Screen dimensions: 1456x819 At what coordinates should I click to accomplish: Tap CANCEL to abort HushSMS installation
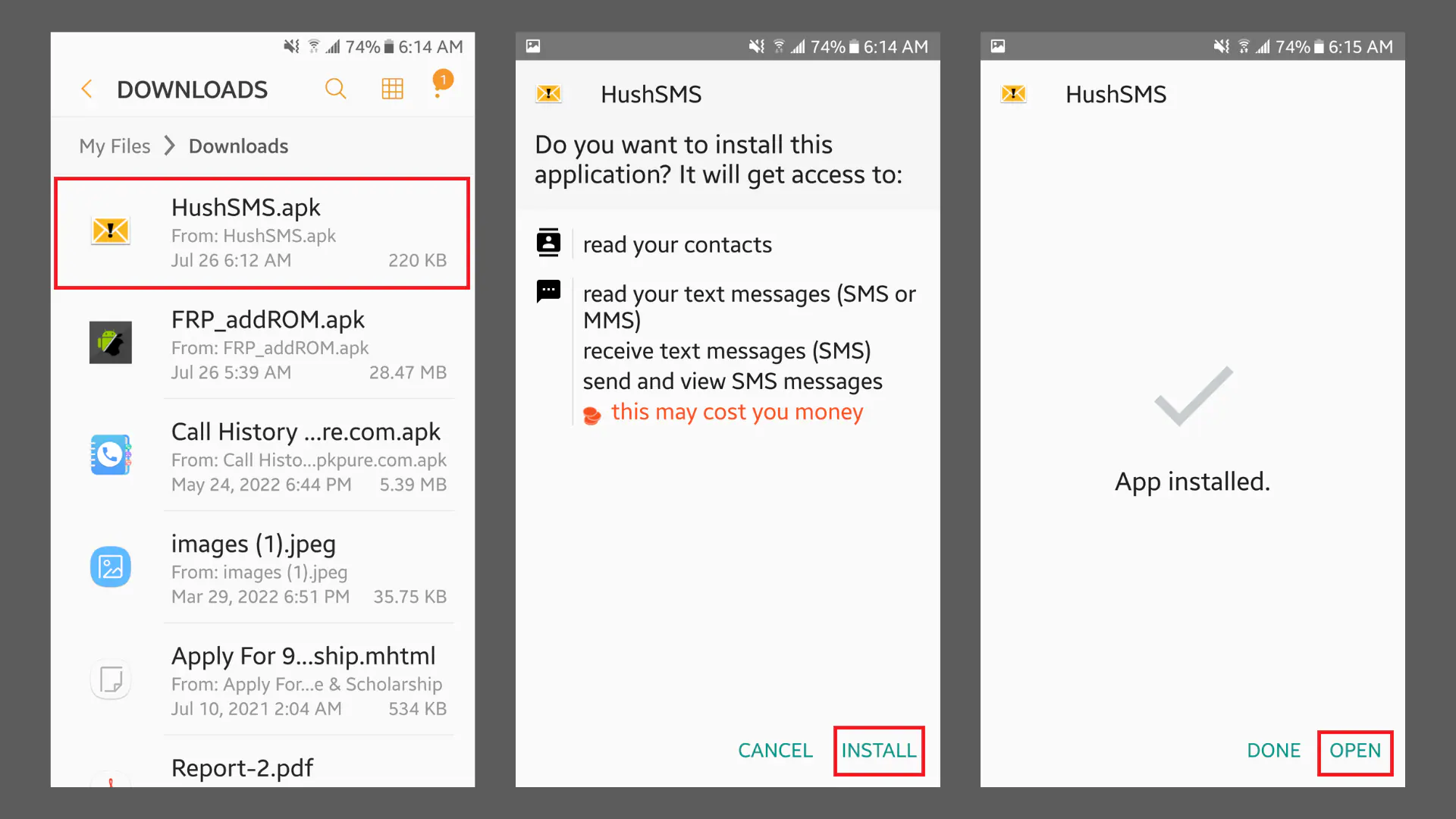(775, 750)
